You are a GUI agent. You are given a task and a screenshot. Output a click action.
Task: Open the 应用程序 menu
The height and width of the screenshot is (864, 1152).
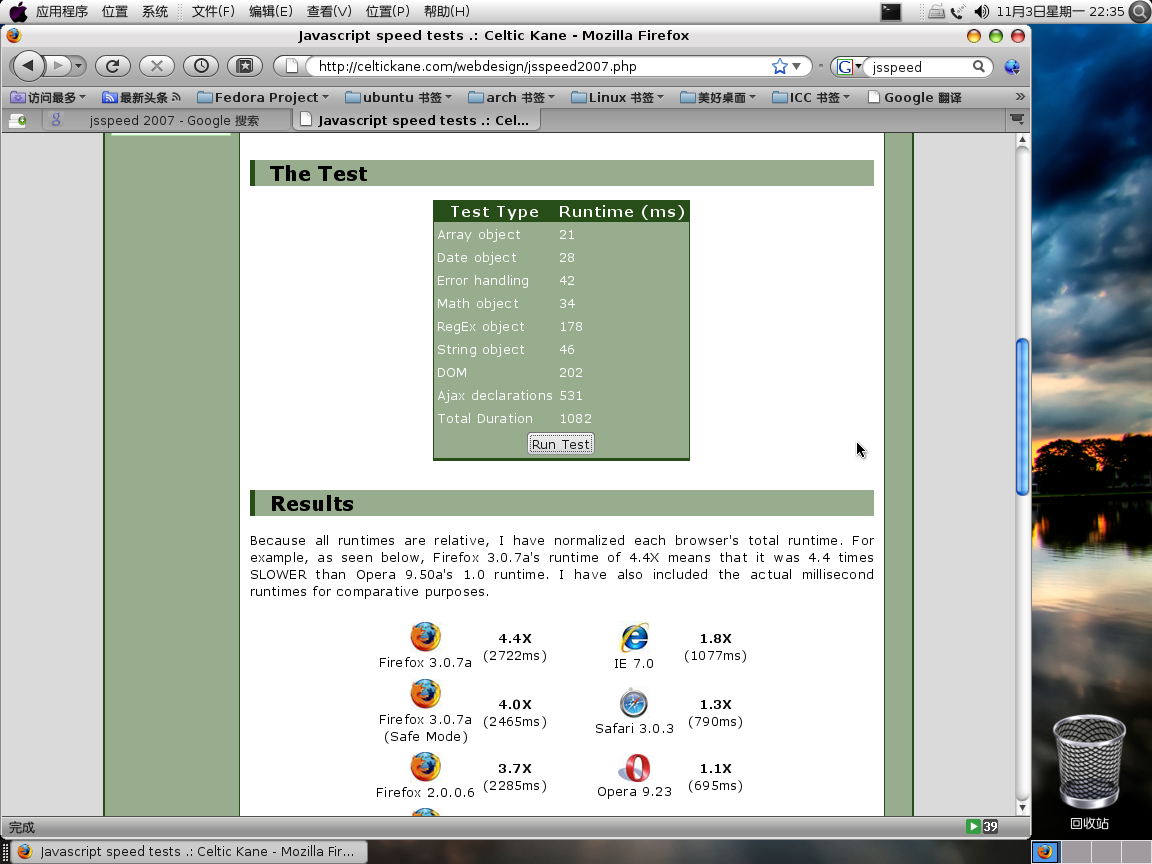(x=62, y=12)
